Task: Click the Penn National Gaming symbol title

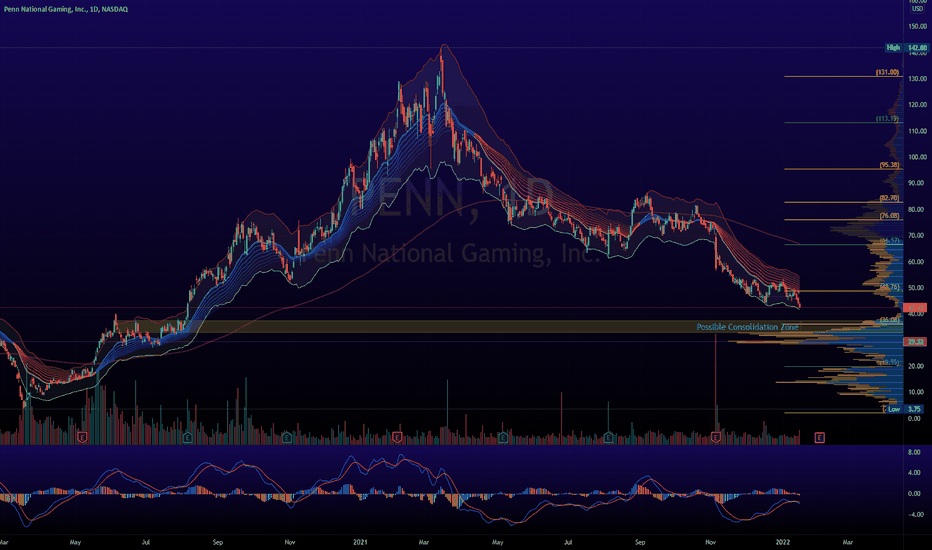Action: click(x=65, y=9)
